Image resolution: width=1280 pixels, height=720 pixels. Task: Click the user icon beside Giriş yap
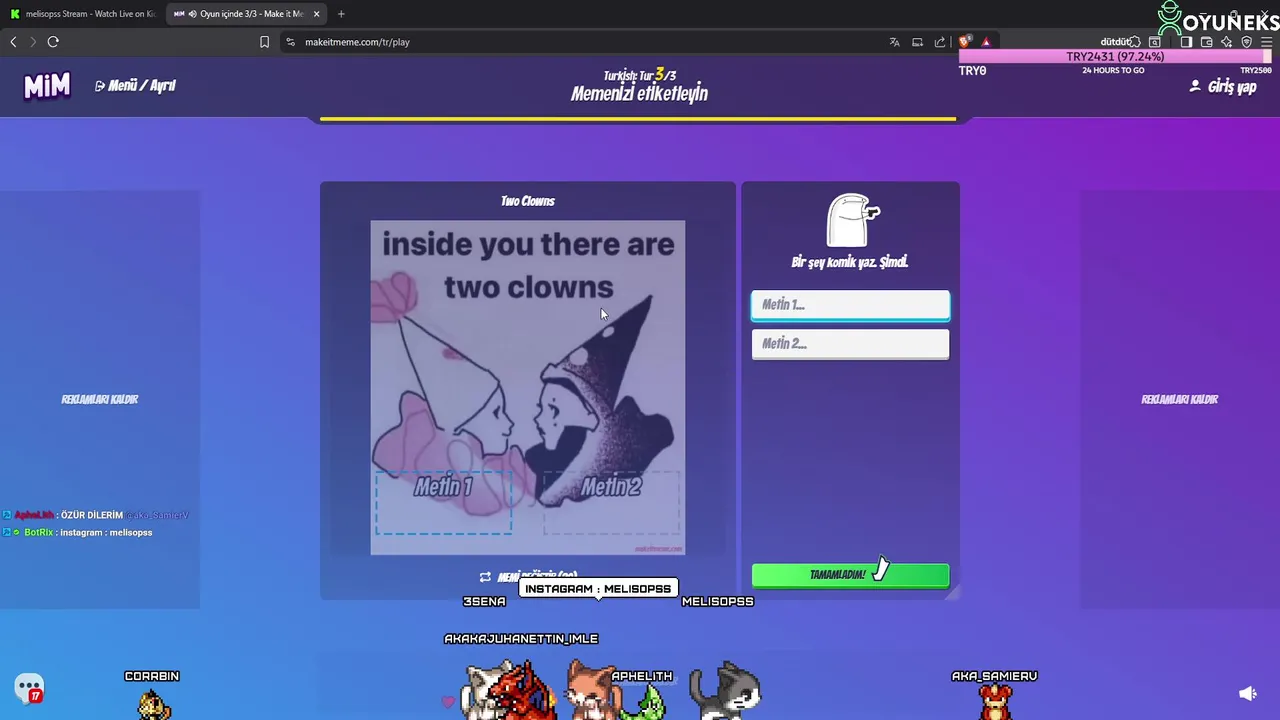[1194, 87]
